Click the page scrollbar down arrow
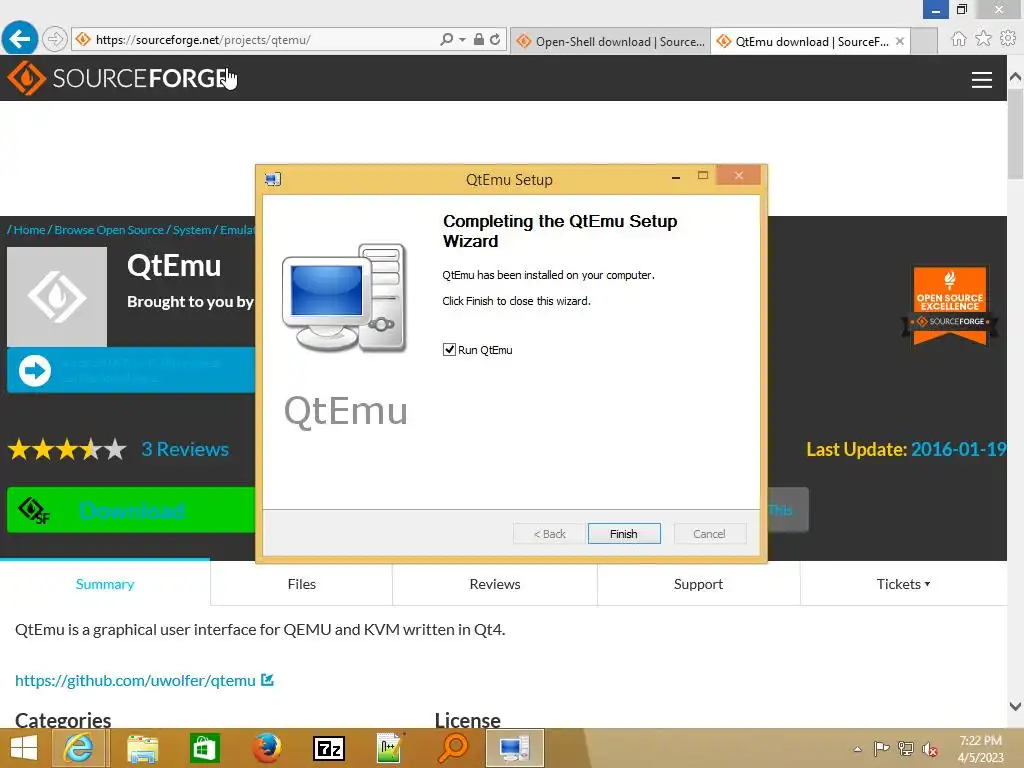Image resolution: width=1024 pixels, height=768 pixels. (x=1015, y=706)
